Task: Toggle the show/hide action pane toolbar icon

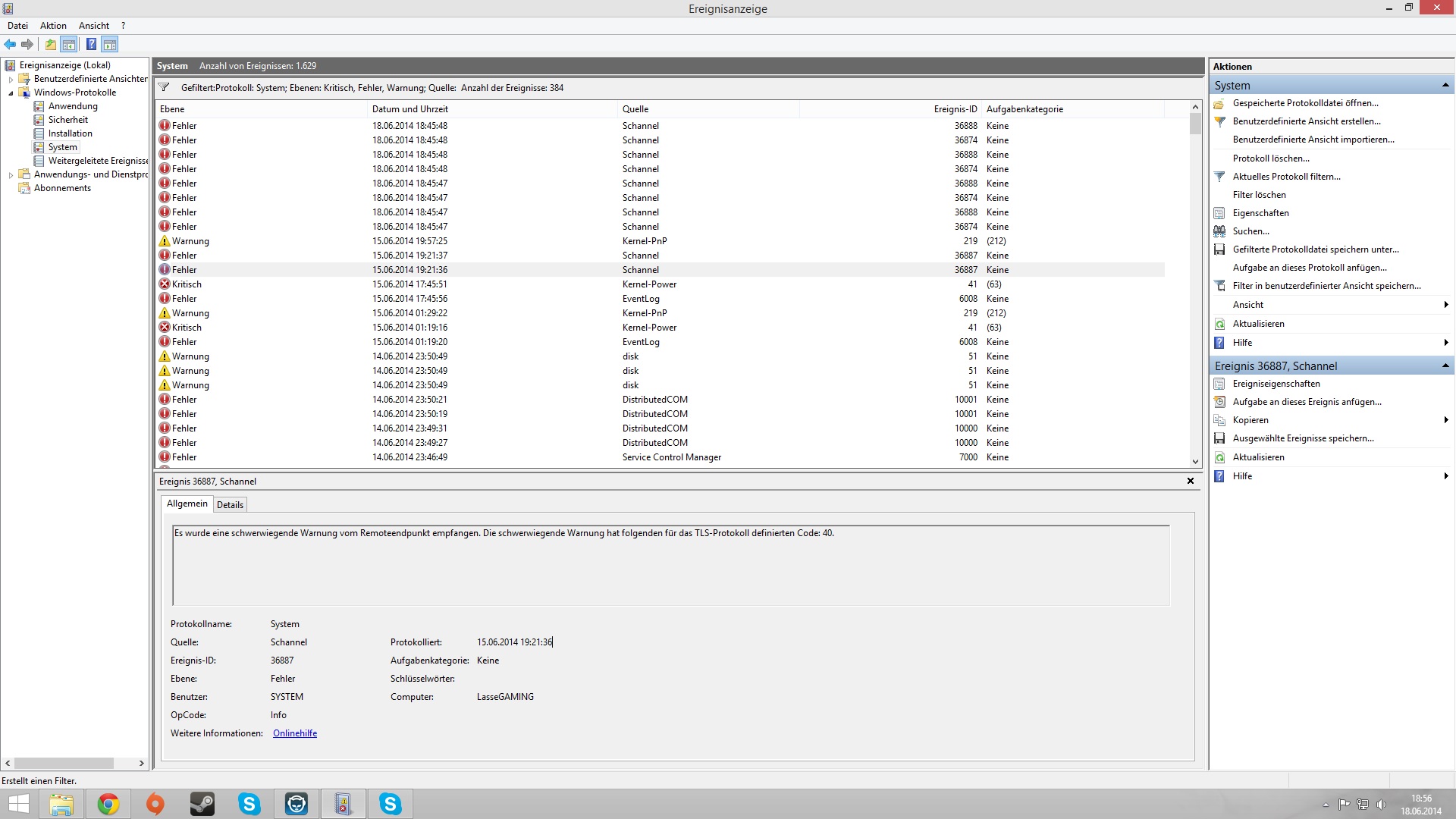Action: pyautogui.click(x=110, y=44)
